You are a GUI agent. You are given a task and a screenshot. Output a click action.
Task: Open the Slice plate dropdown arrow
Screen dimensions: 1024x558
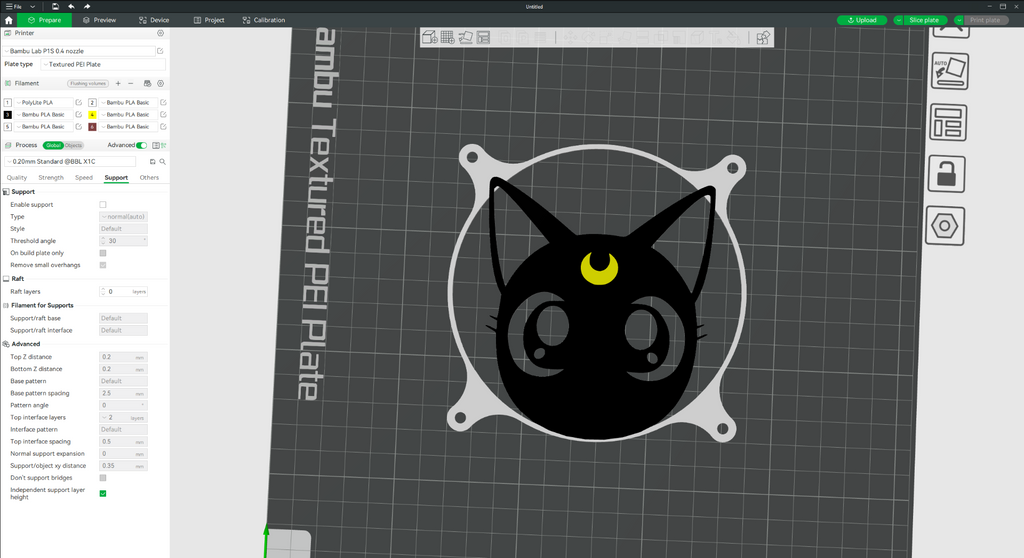(899, 20)
